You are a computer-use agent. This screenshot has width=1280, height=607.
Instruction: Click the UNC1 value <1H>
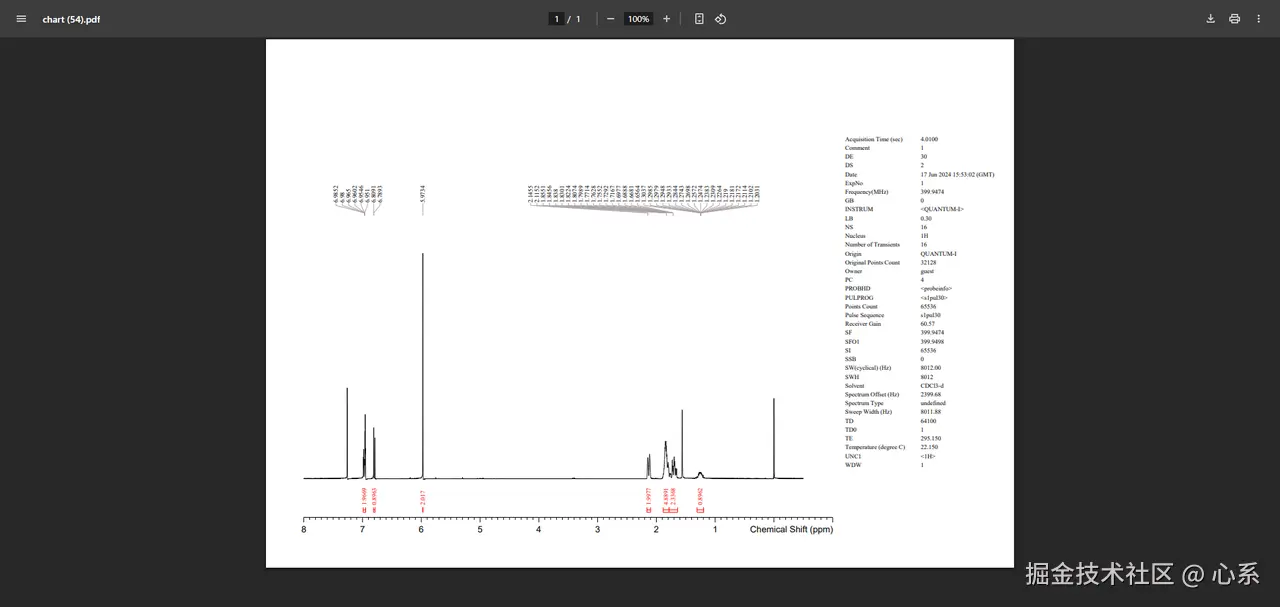pos(927,456)
